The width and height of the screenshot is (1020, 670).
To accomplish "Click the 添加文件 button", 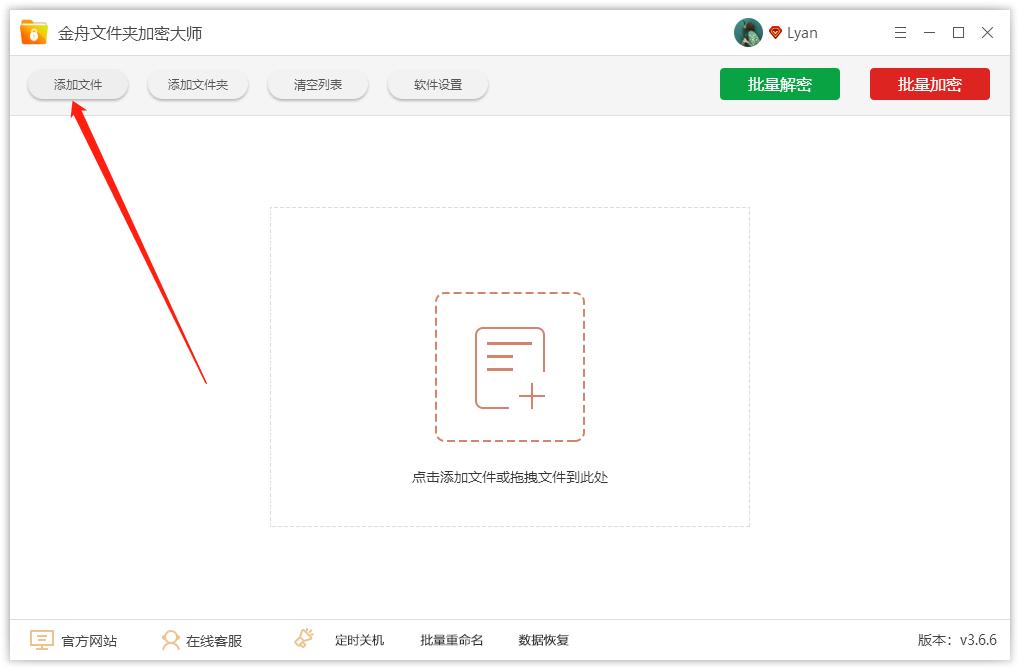I will point(77,84).
